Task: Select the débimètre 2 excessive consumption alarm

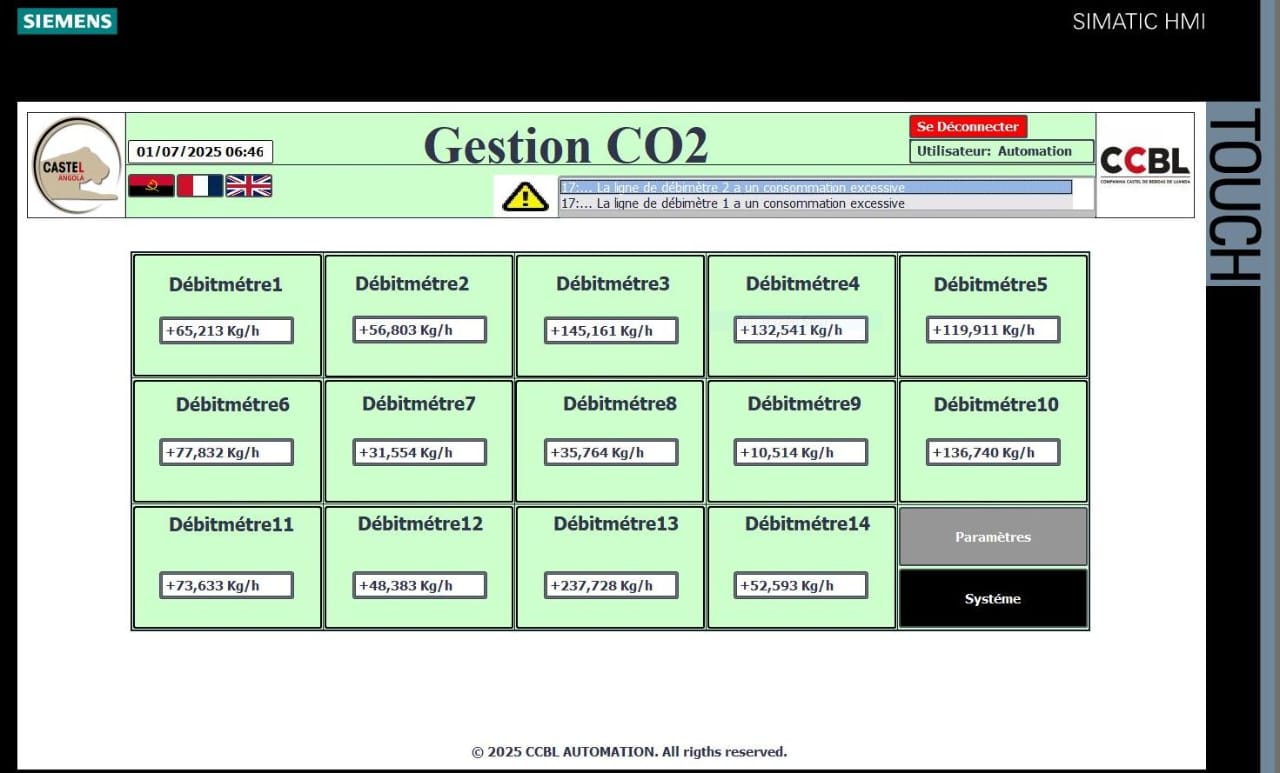Action: tap(815, 187)
